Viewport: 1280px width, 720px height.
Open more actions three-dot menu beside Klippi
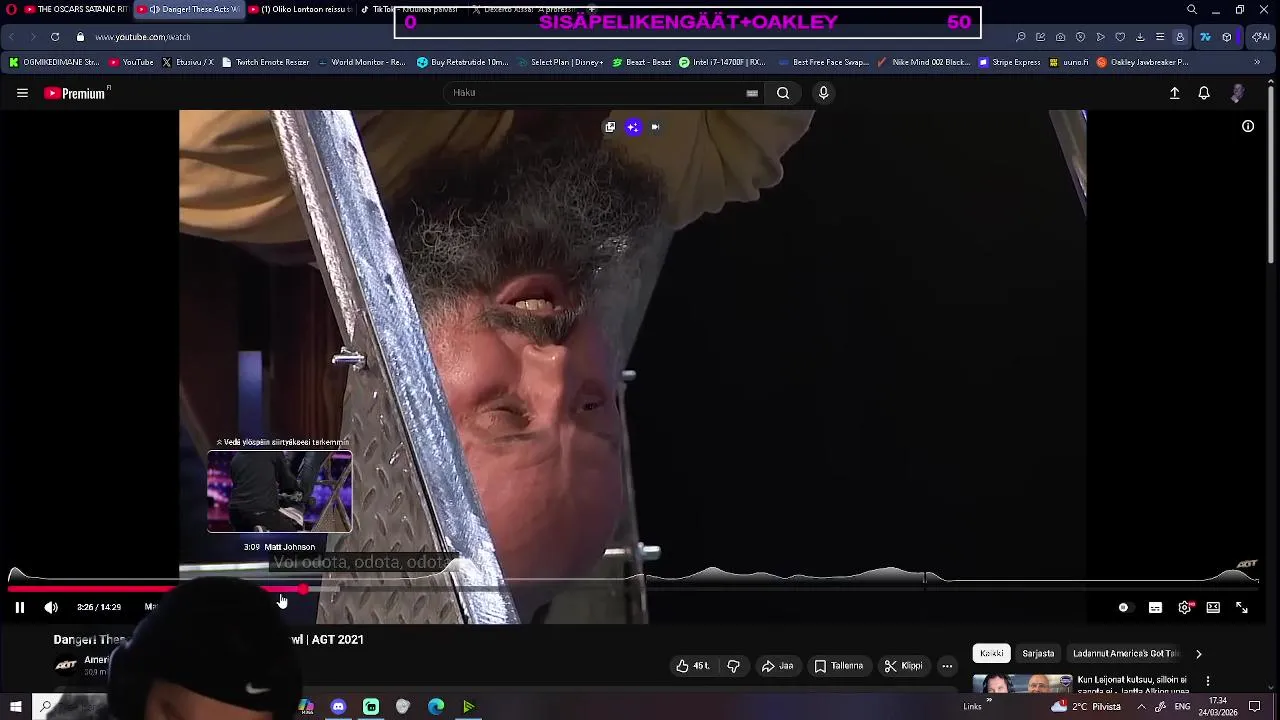[x=947, y=666]
